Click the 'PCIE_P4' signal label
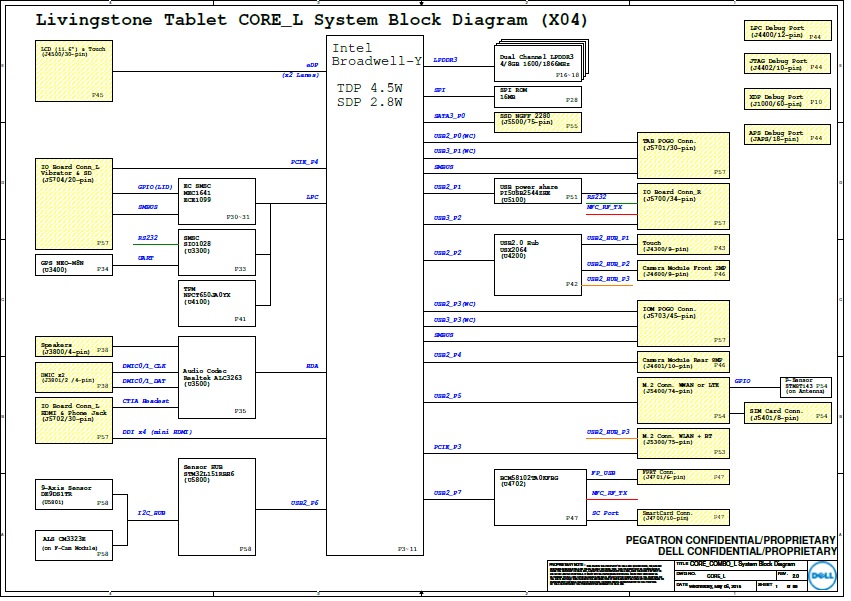The width and height of the screenshot is (851, 601). [304, 162]
